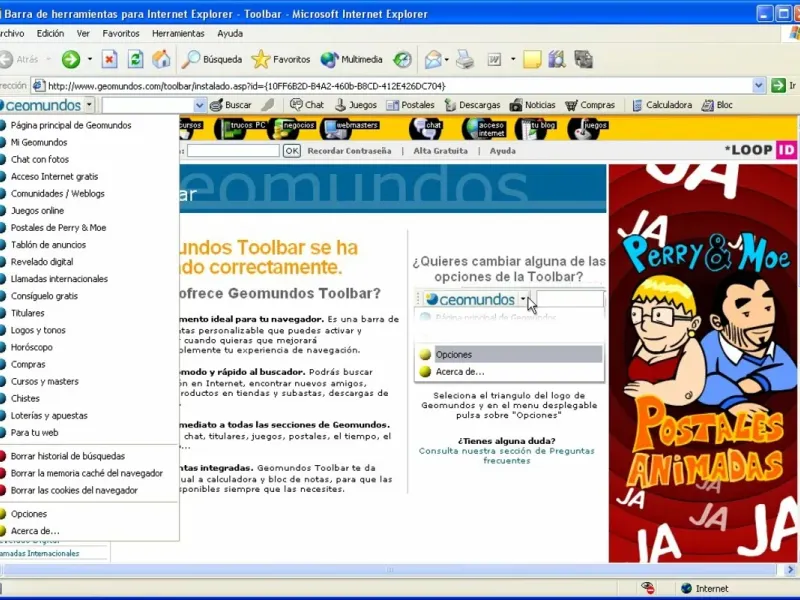
Task: Launch Calculadora from the Geomundos toolbar
Action: pyautogui.click(x=662, y=105)
